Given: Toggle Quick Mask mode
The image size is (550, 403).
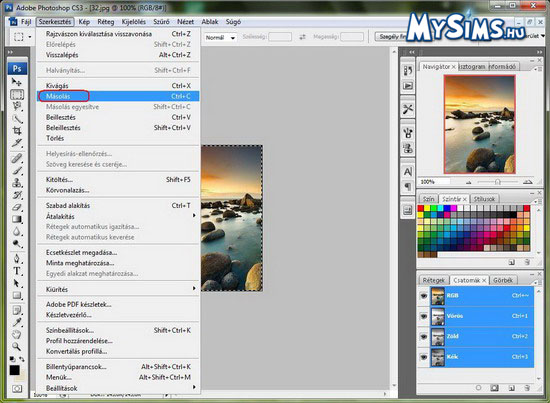Looking at the screenshot, I should (x=17, y=389).
